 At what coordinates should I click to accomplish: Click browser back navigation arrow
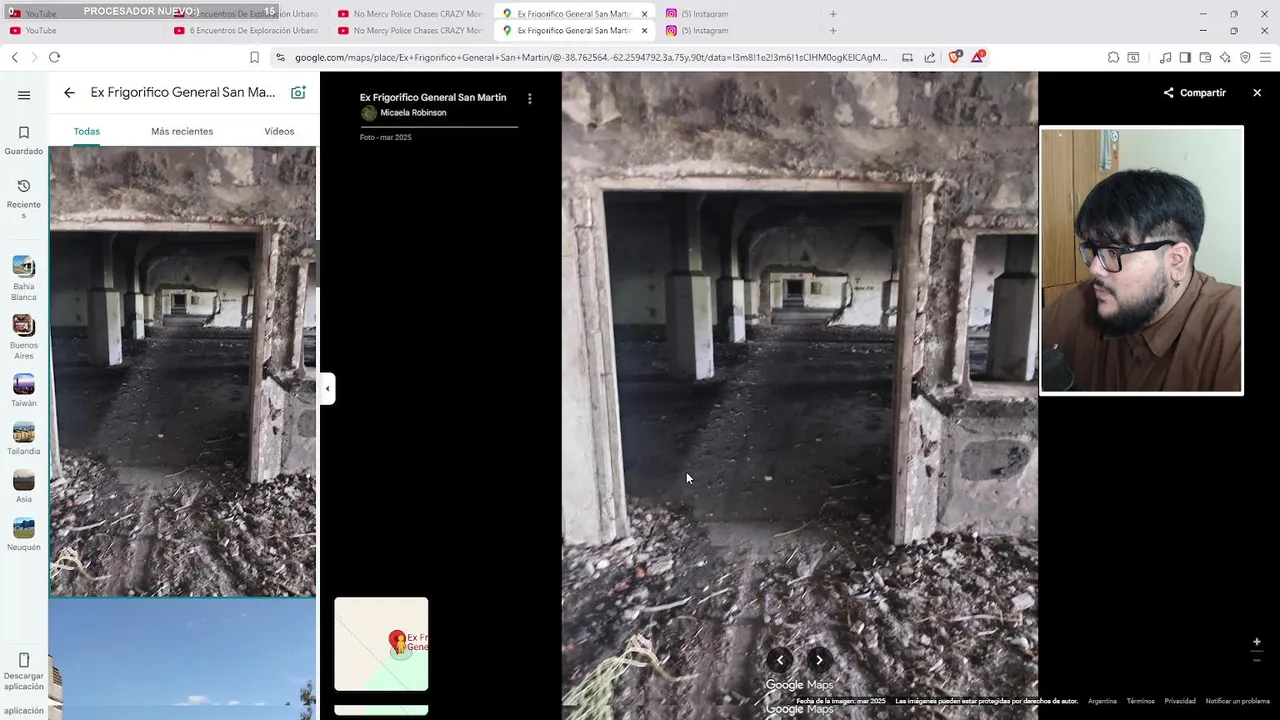[15, 57]
